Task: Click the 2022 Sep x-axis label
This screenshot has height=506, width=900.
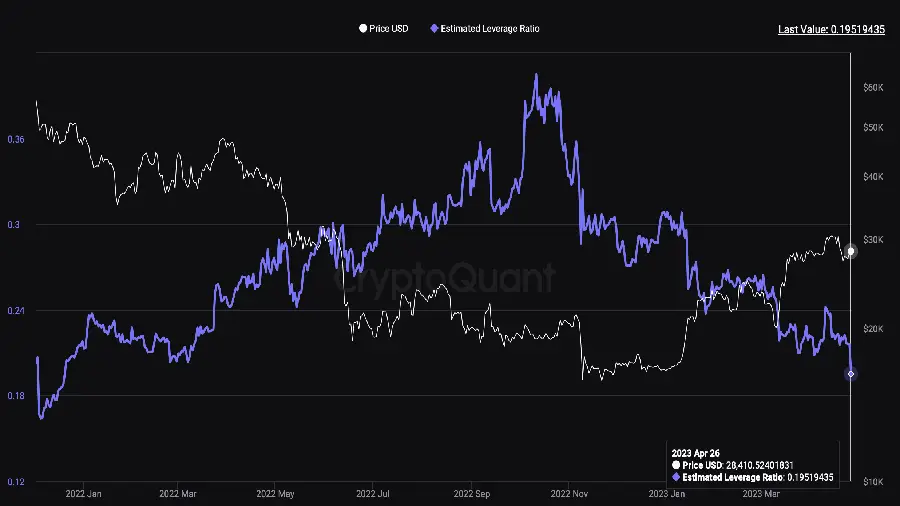Action: (x=470, y=493)
